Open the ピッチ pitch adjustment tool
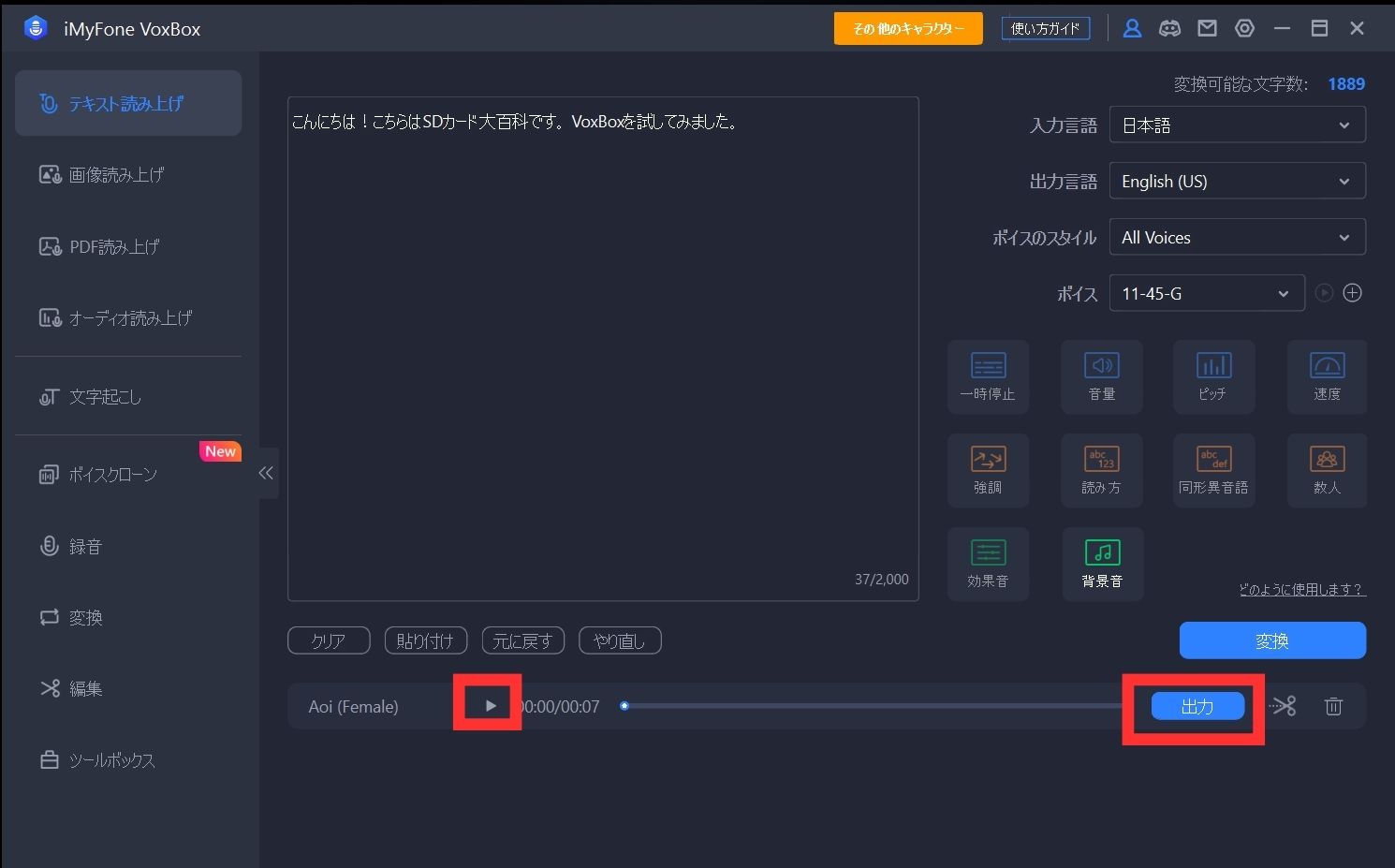 coord(1213,376)
